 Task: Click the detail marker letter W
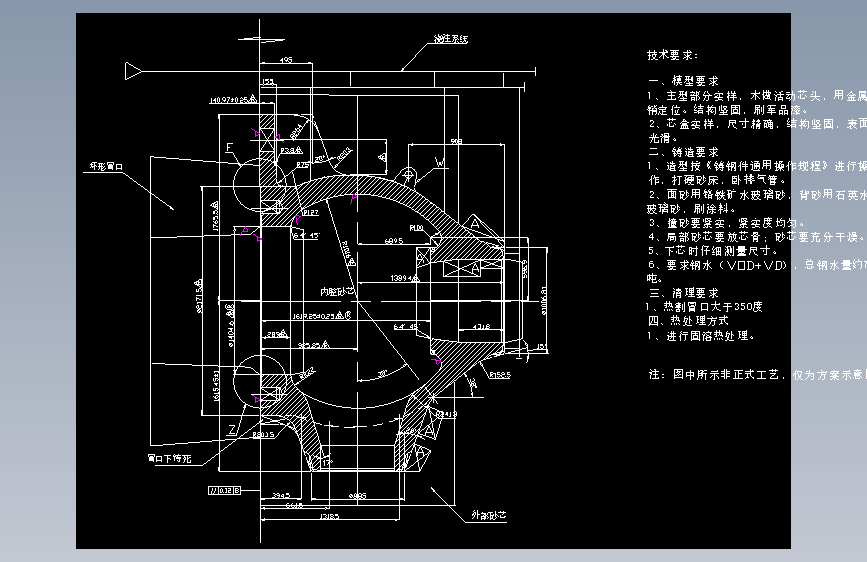pyautogui.click(x=440, y=163)
